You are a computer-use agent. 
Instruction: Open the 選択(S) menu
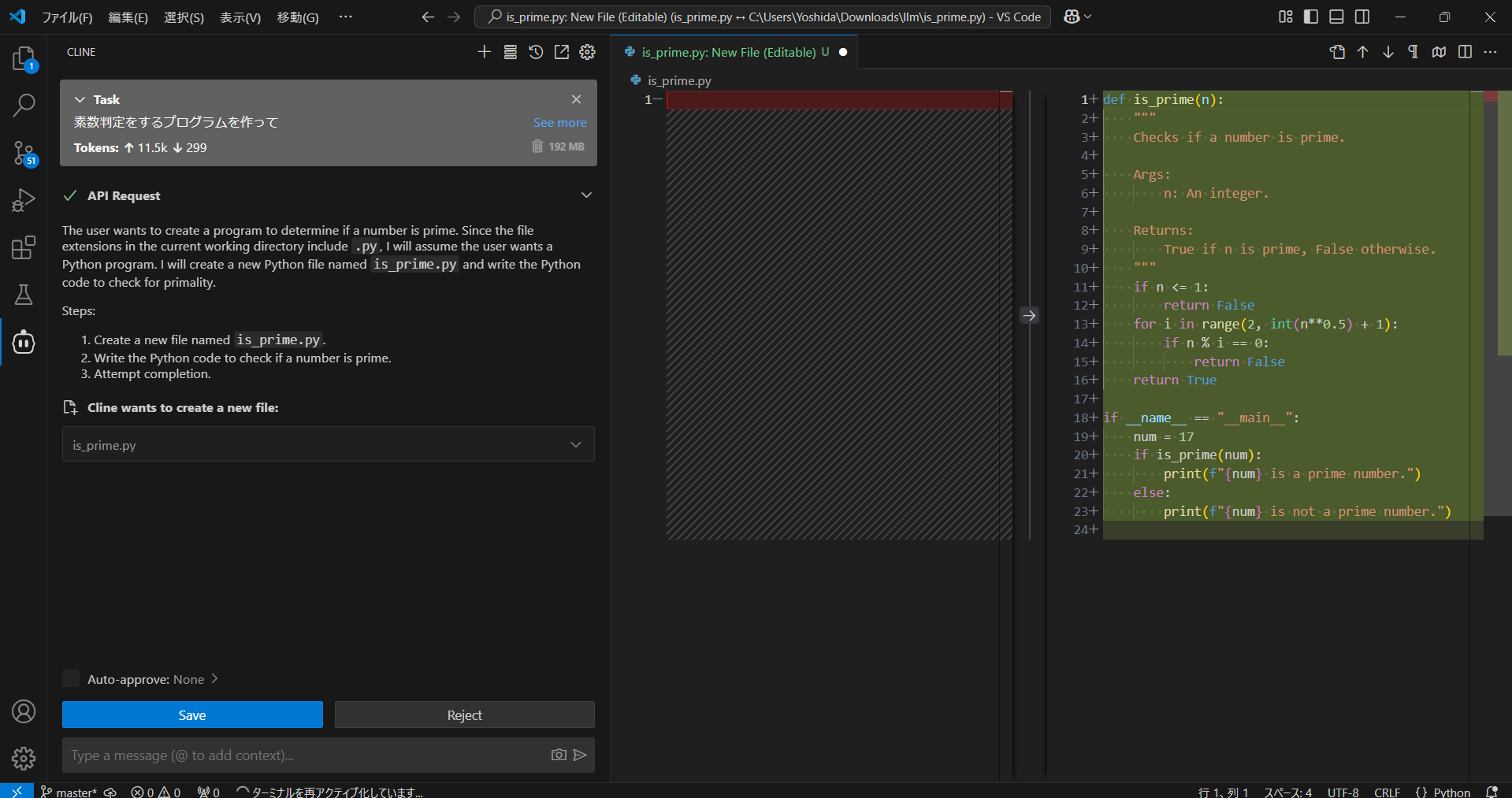[184, 17]
